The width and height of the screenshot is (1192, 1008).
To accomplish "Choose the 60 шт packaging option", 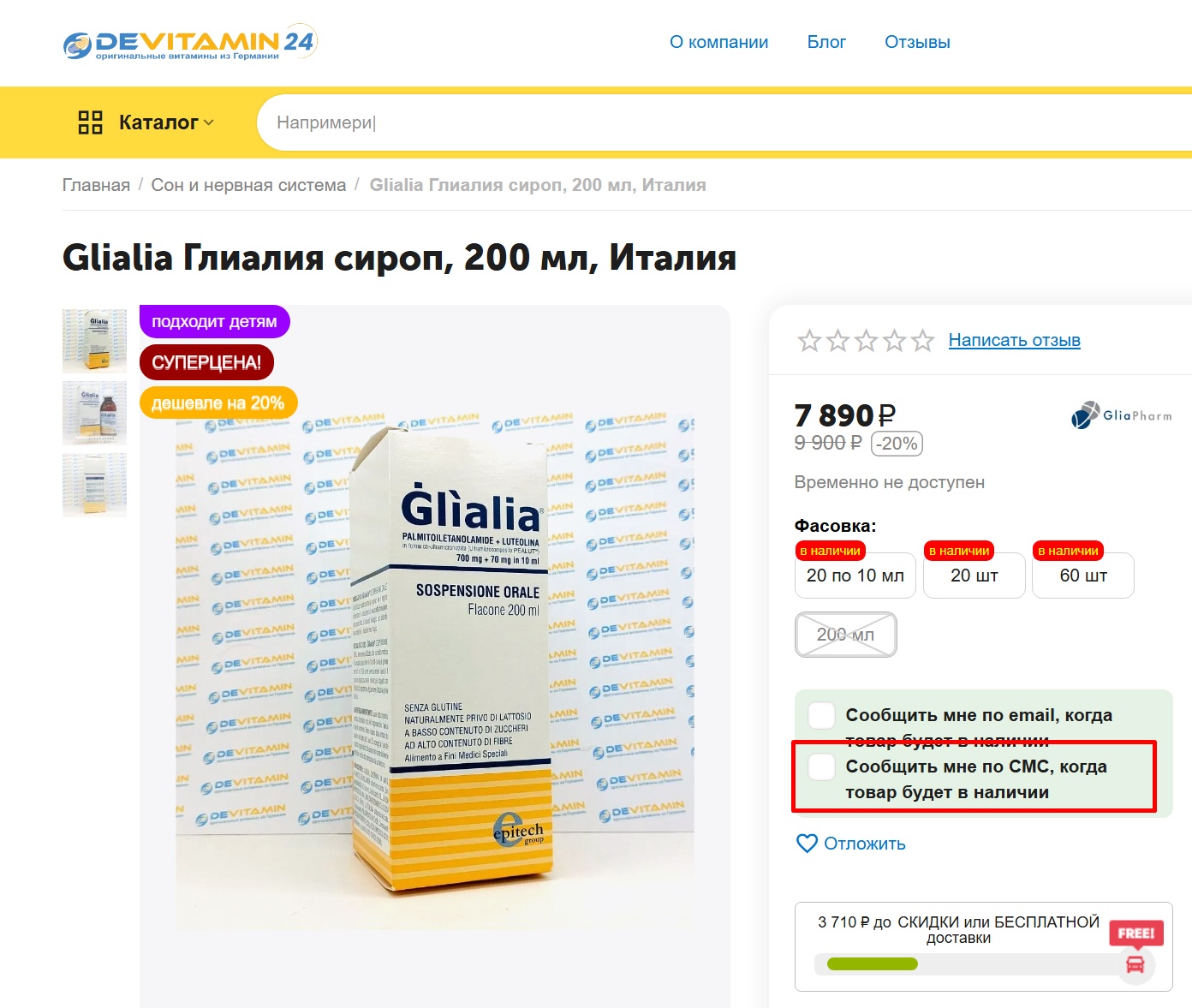I will click(x=1083, y=576).
